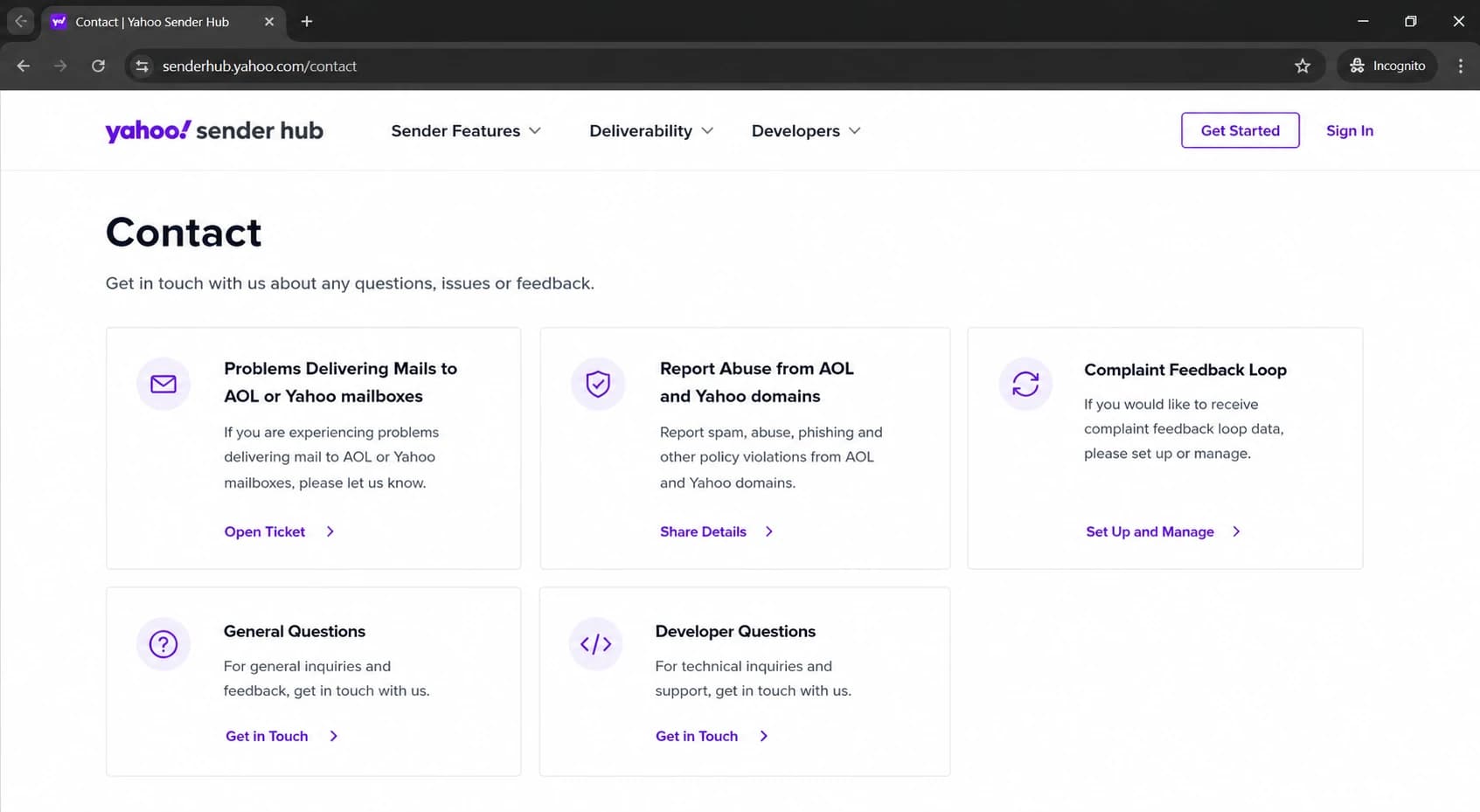Click the code brackets Developer Questions icon

596,644
